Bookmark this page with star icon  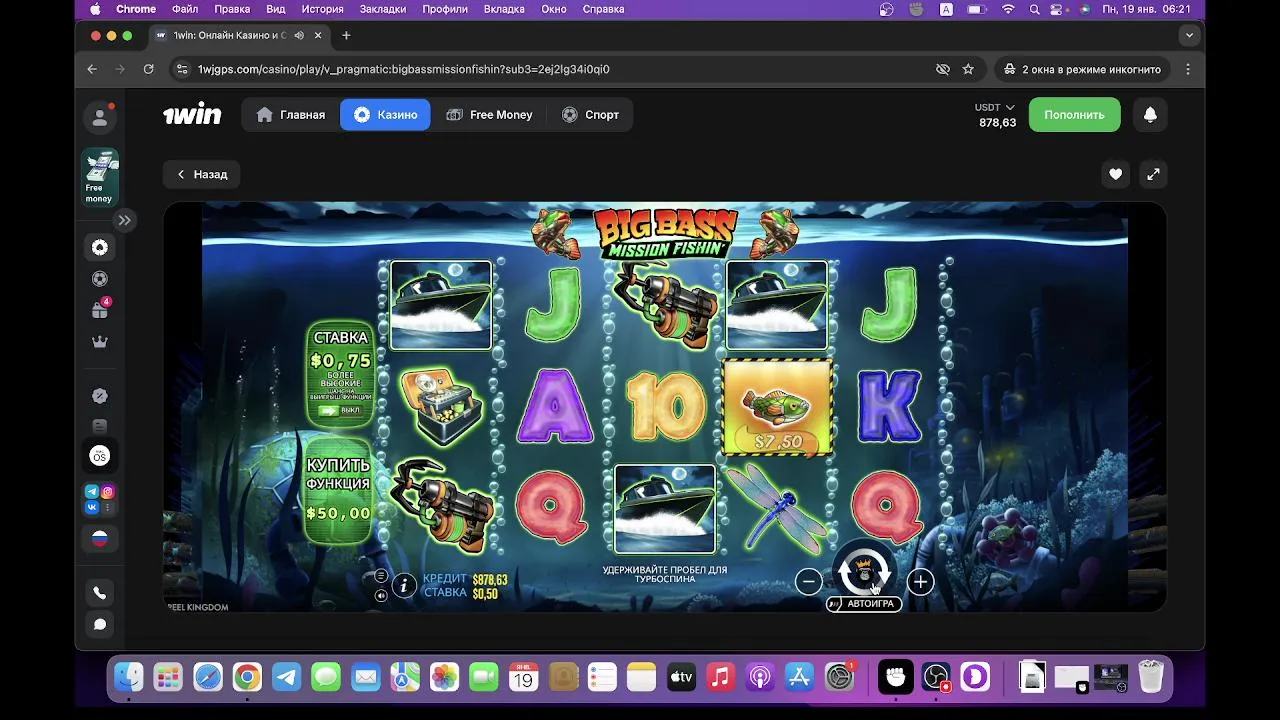click(968, 69)
